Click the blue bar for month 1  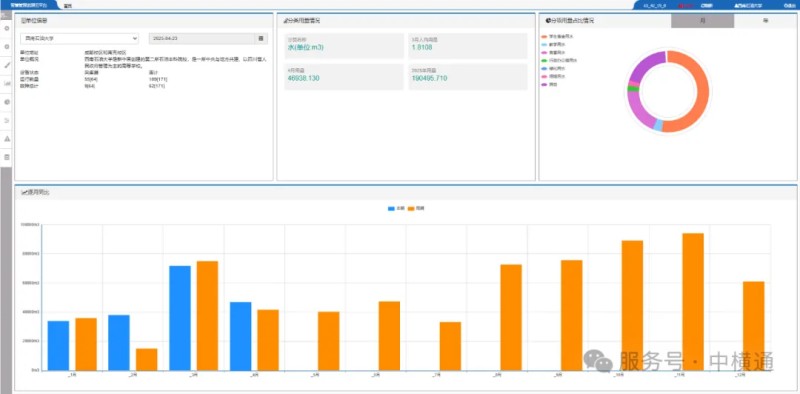coord(58,346)
